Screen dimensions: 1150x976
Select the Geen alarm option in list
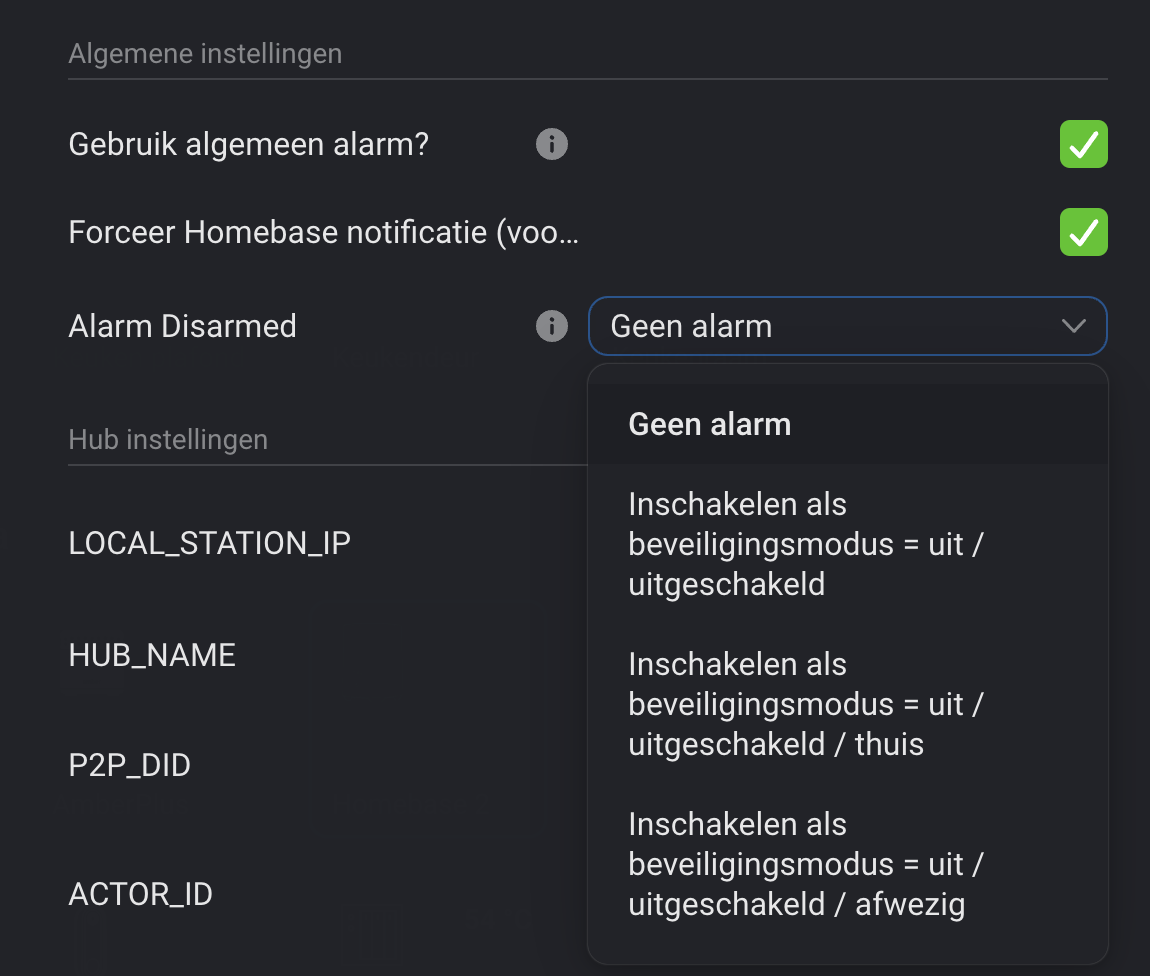710,424
